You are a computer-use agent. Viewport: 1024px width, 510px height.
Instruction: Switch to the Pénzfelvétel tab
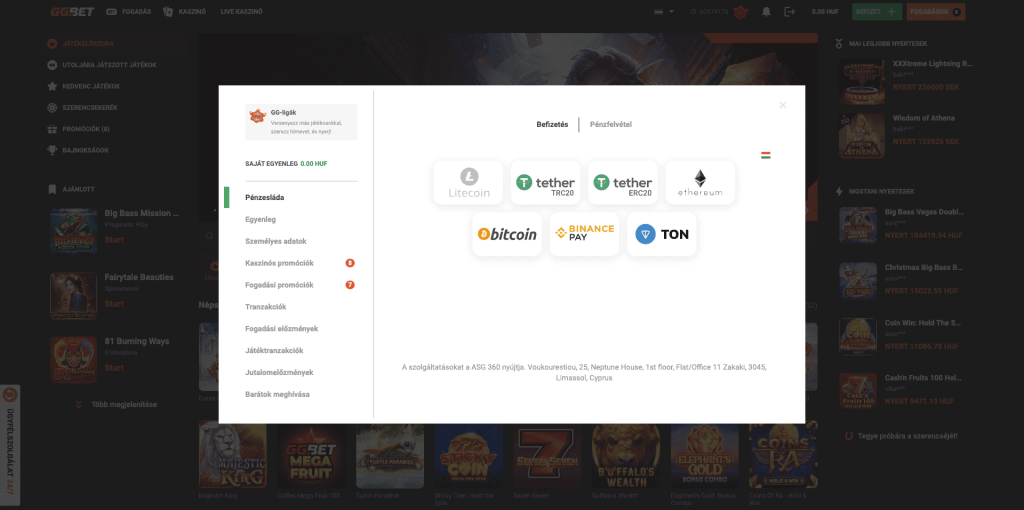(x=610, y=124)
